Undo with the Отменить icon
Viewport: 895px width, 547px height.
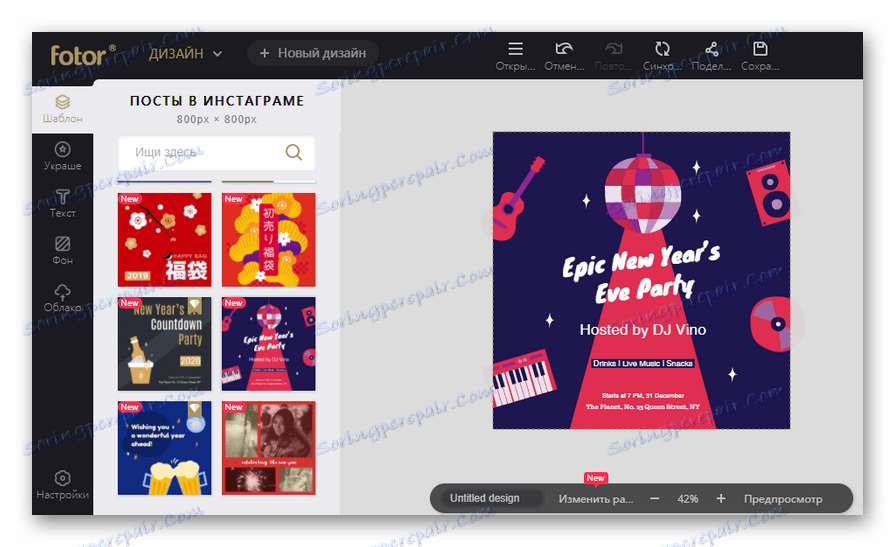tap(564, 56)
